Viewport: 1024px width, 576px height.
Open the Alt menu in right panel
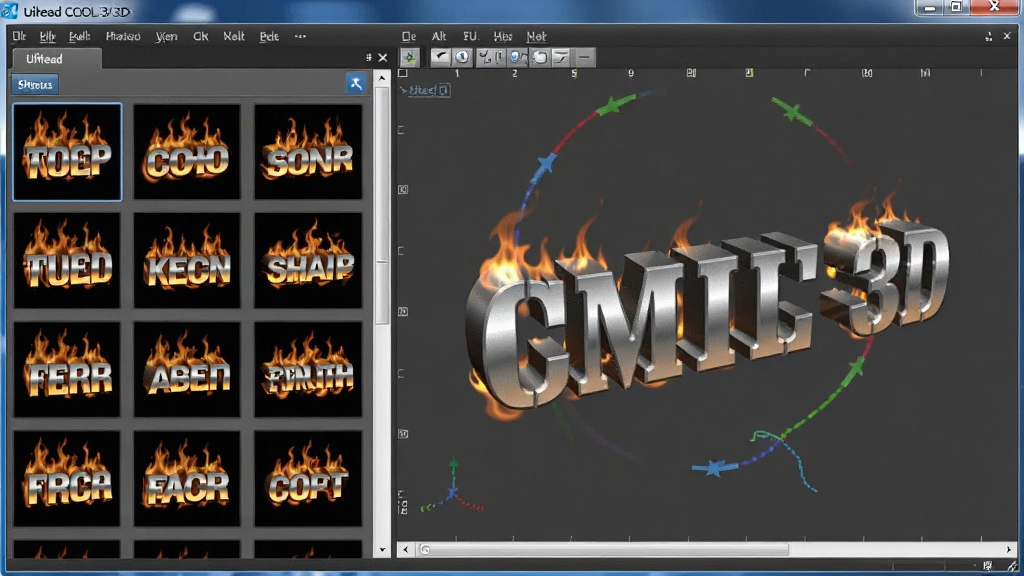(439, 37)
